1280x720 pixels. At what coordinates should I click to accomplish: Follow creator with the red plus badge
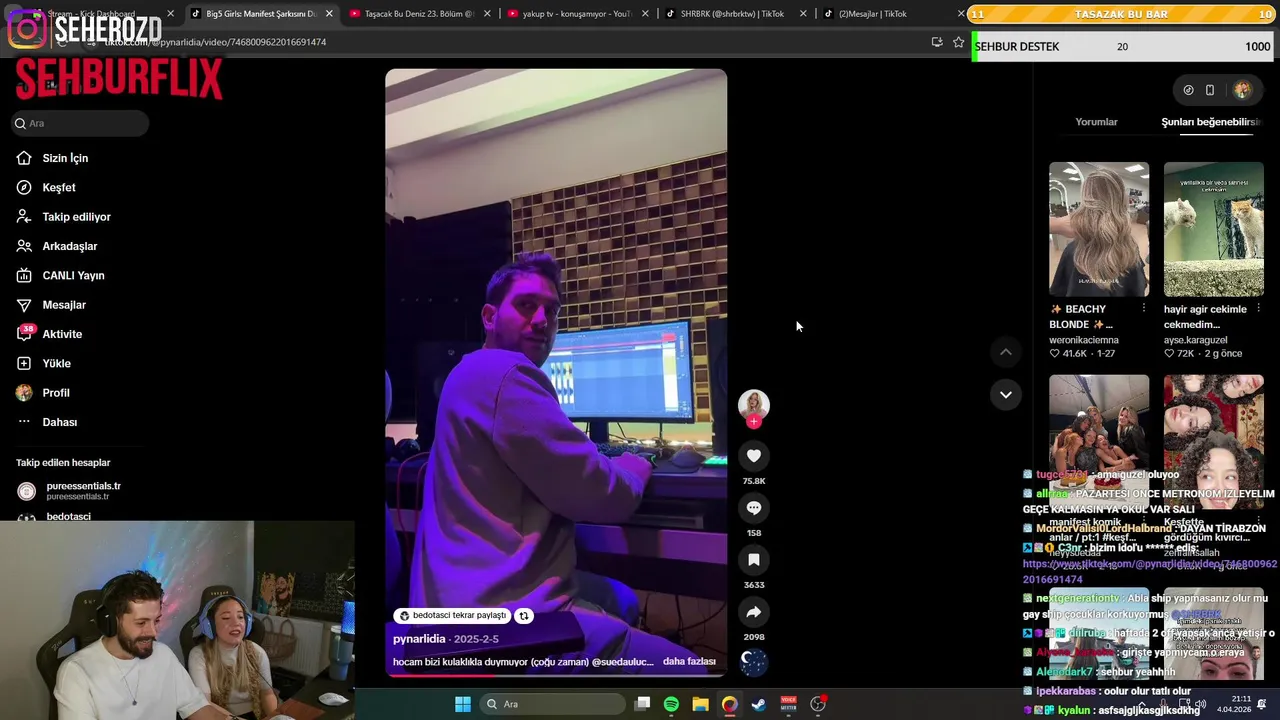coord(754,422)
